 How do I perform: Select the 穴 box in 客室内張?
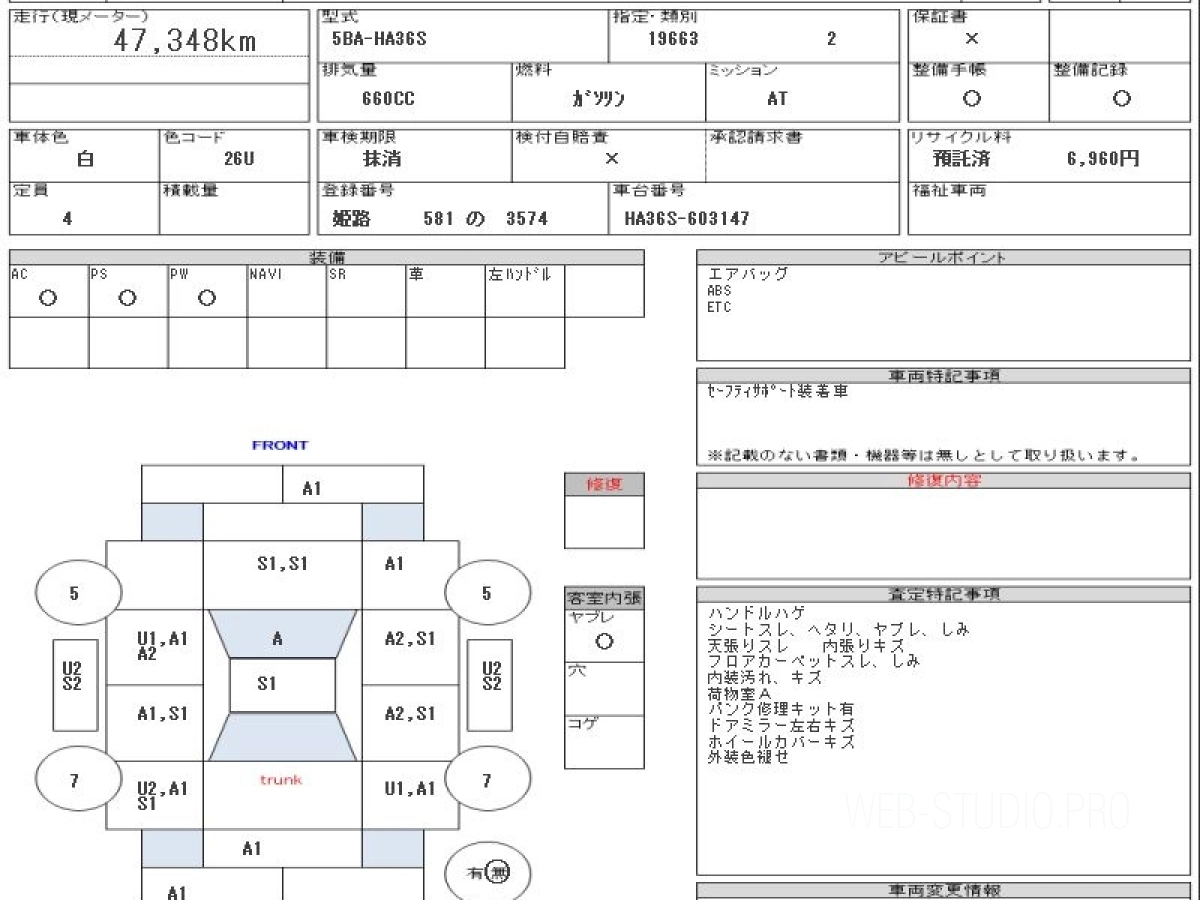pyautogui.click(x=604, y=689)
